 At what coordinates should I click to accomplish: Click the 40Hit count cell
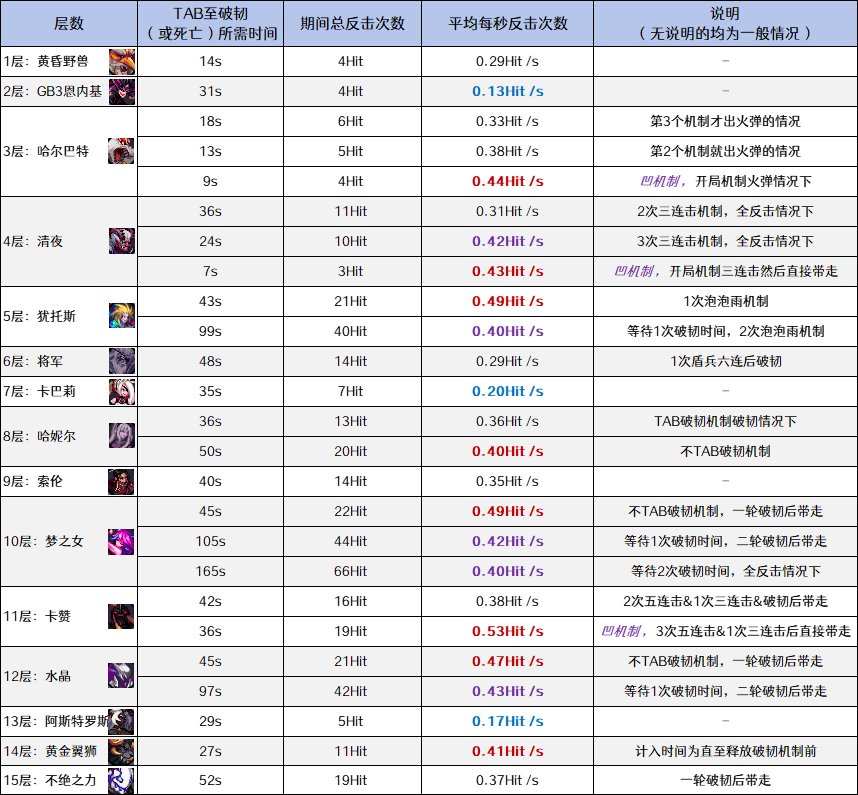point(350,332)
